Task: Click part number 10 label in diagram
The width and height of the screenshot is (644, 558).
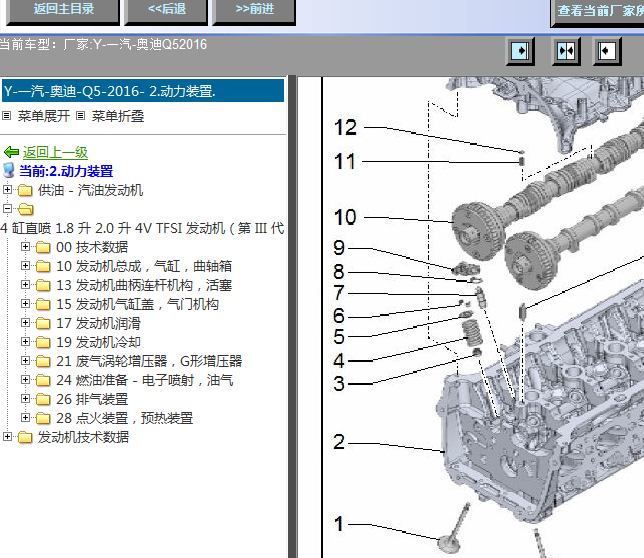Action: click(345, 217)
